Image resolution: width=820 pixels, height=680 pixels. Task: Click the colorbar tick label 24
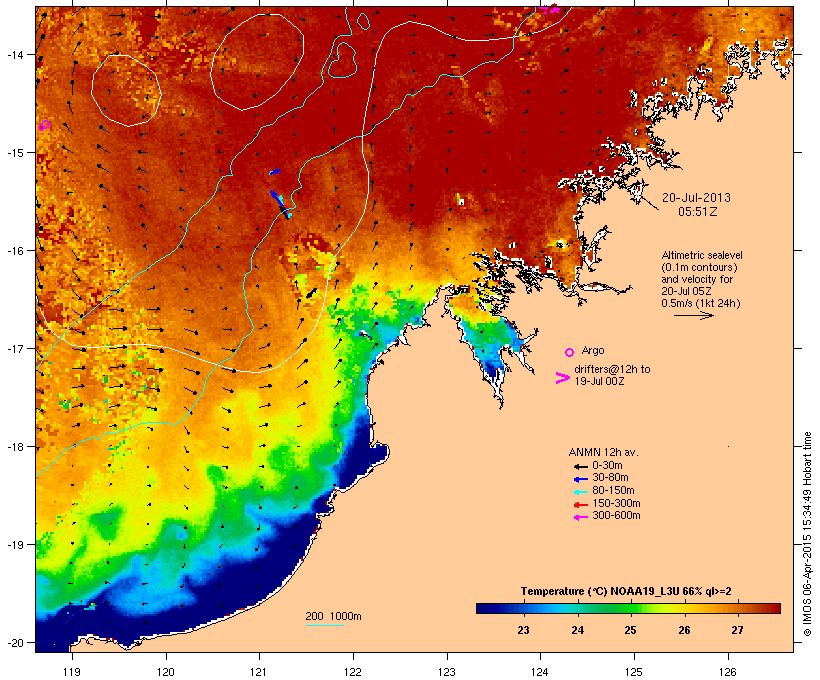577,630
